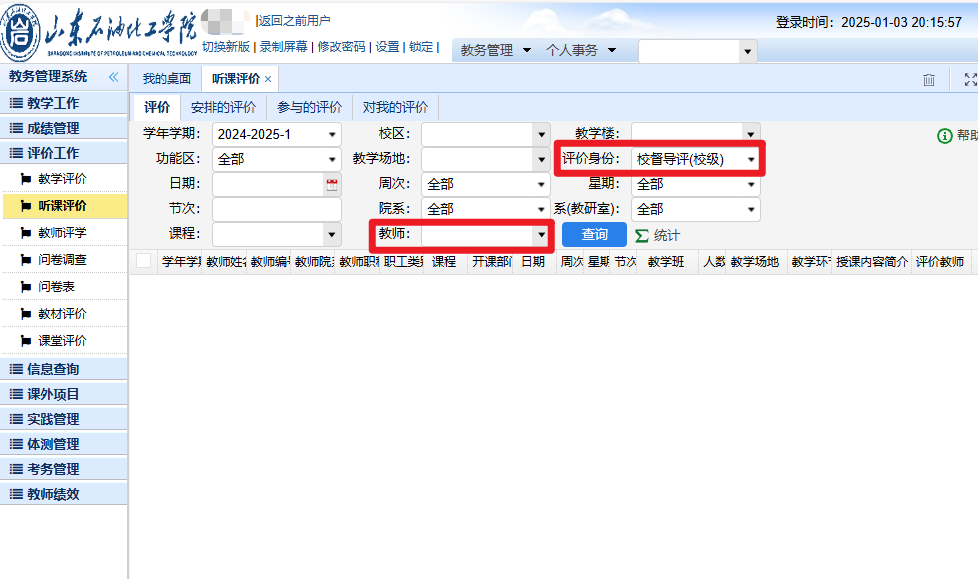Screen dimensions: 978x579
Task: Toggle the select-all checkbox in table header
Action: point(144,261)
